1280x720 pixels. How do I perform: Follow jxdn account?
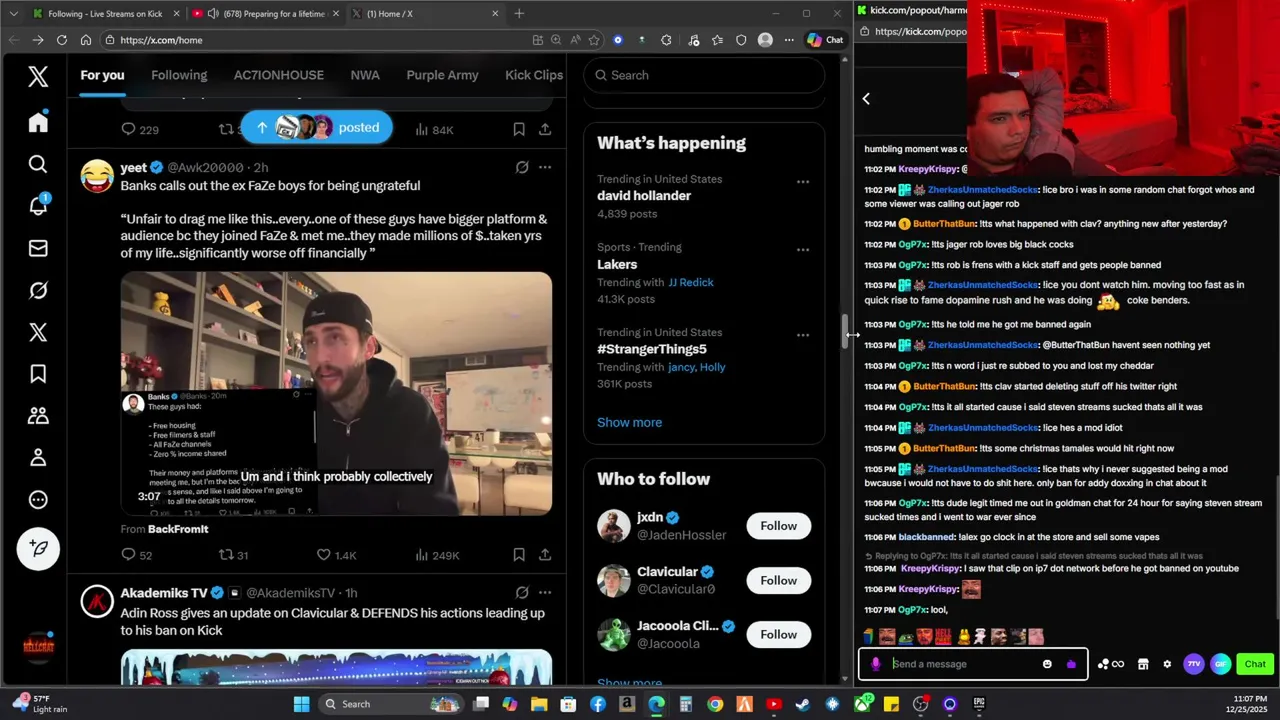pos(778,526)
